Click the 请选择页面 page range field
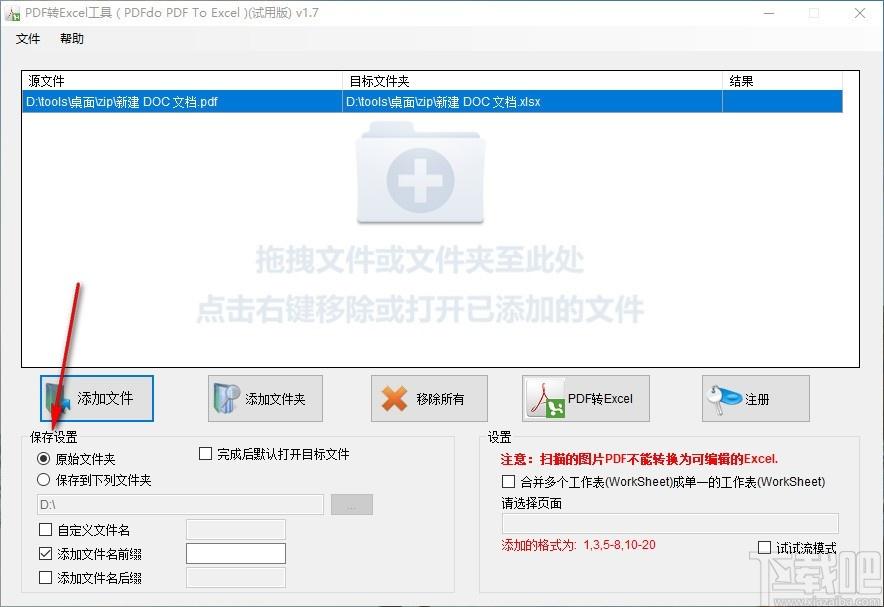Screen dimensions: 884x607 coord(670,524)
